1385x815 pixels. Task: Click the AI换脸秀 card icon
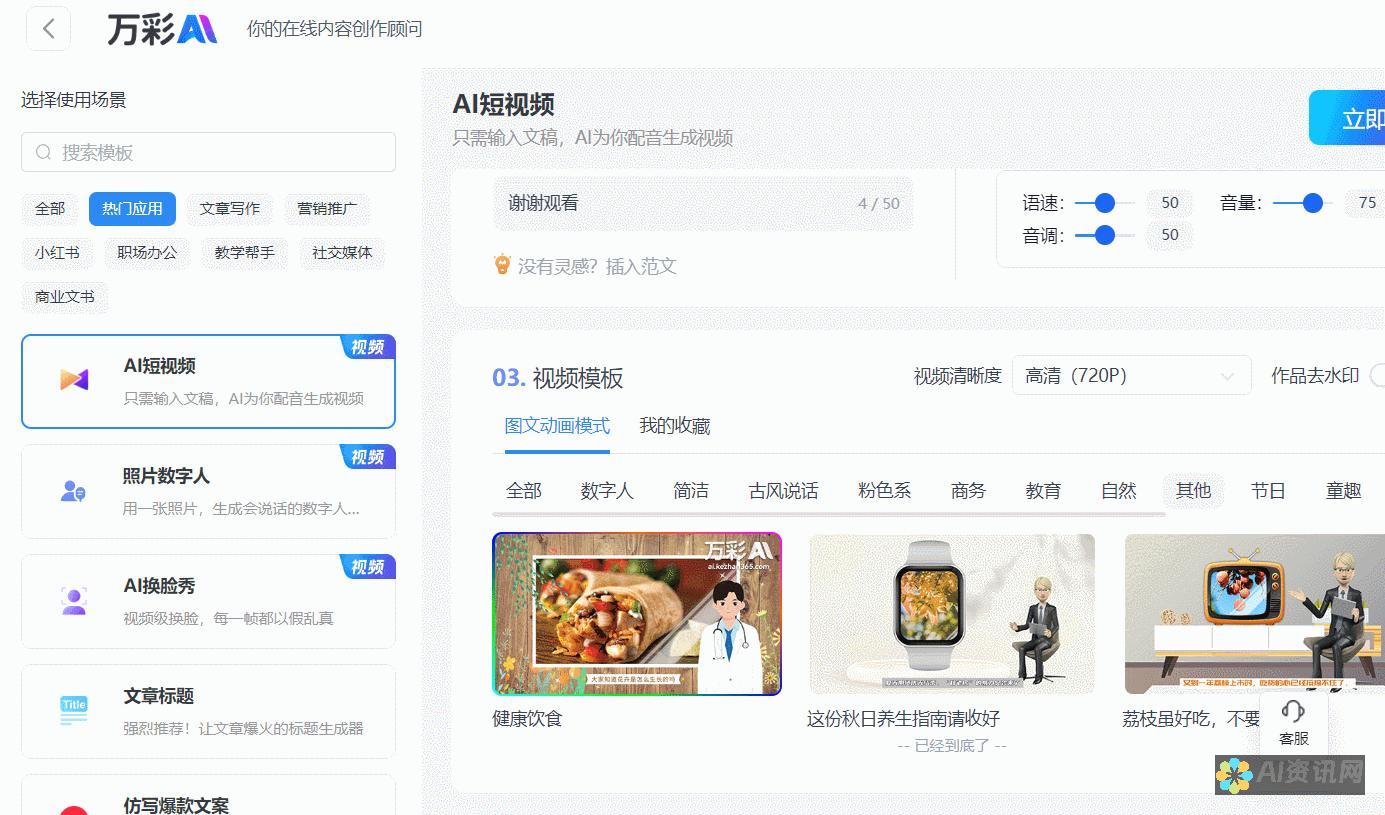[x=74, y=601]
